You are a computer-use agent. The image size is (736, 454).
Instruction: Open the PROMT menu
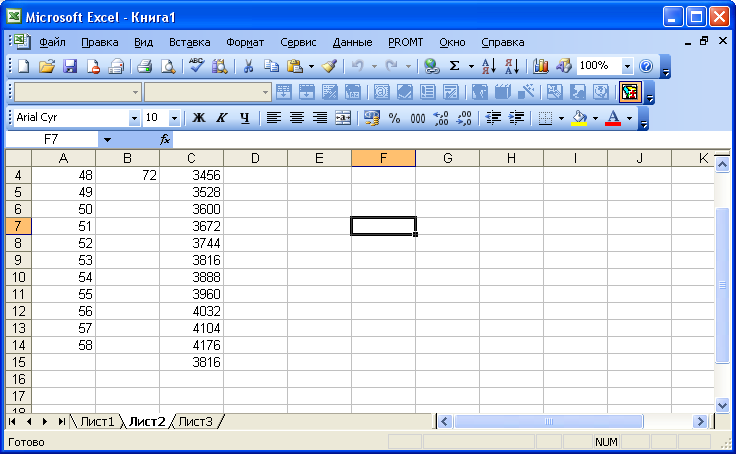click(406, 42)
